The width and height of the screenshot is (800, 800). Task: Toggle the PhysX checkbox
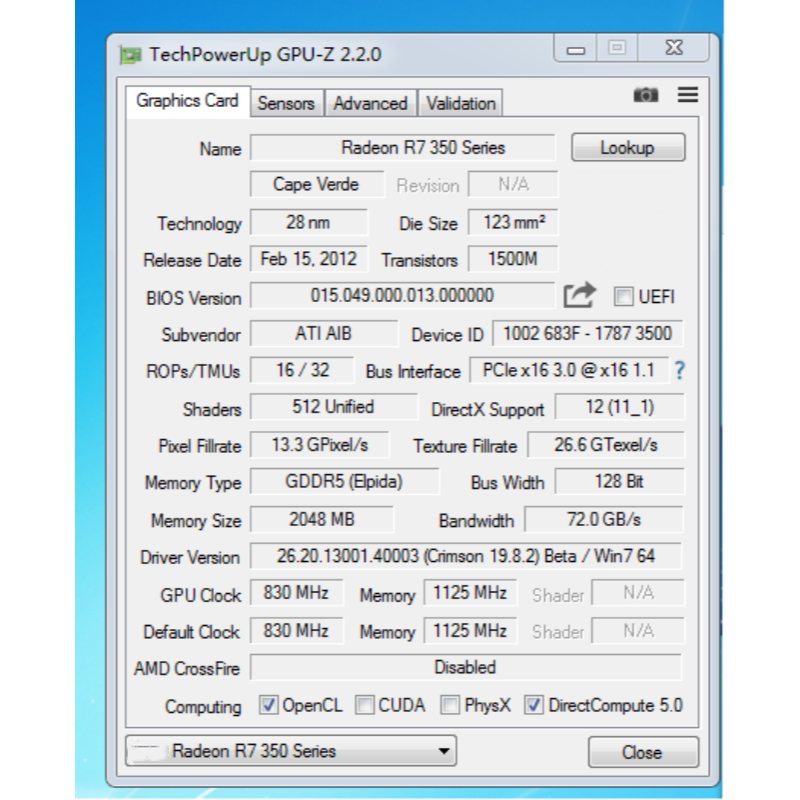tap(450, 705)
